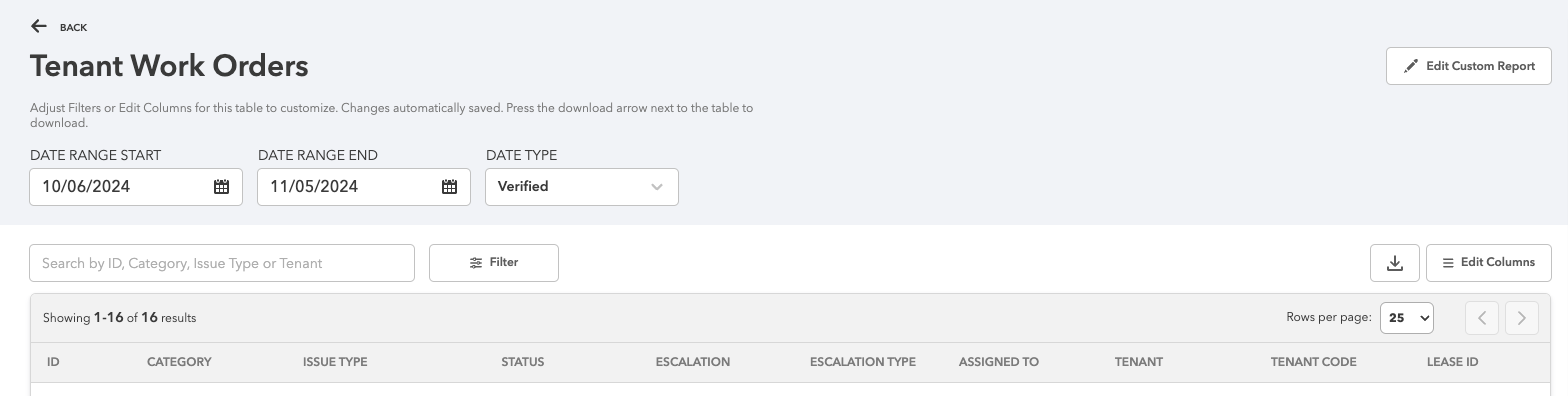
Task: Sort by the Tenant Code column header
Action: 1313,362
